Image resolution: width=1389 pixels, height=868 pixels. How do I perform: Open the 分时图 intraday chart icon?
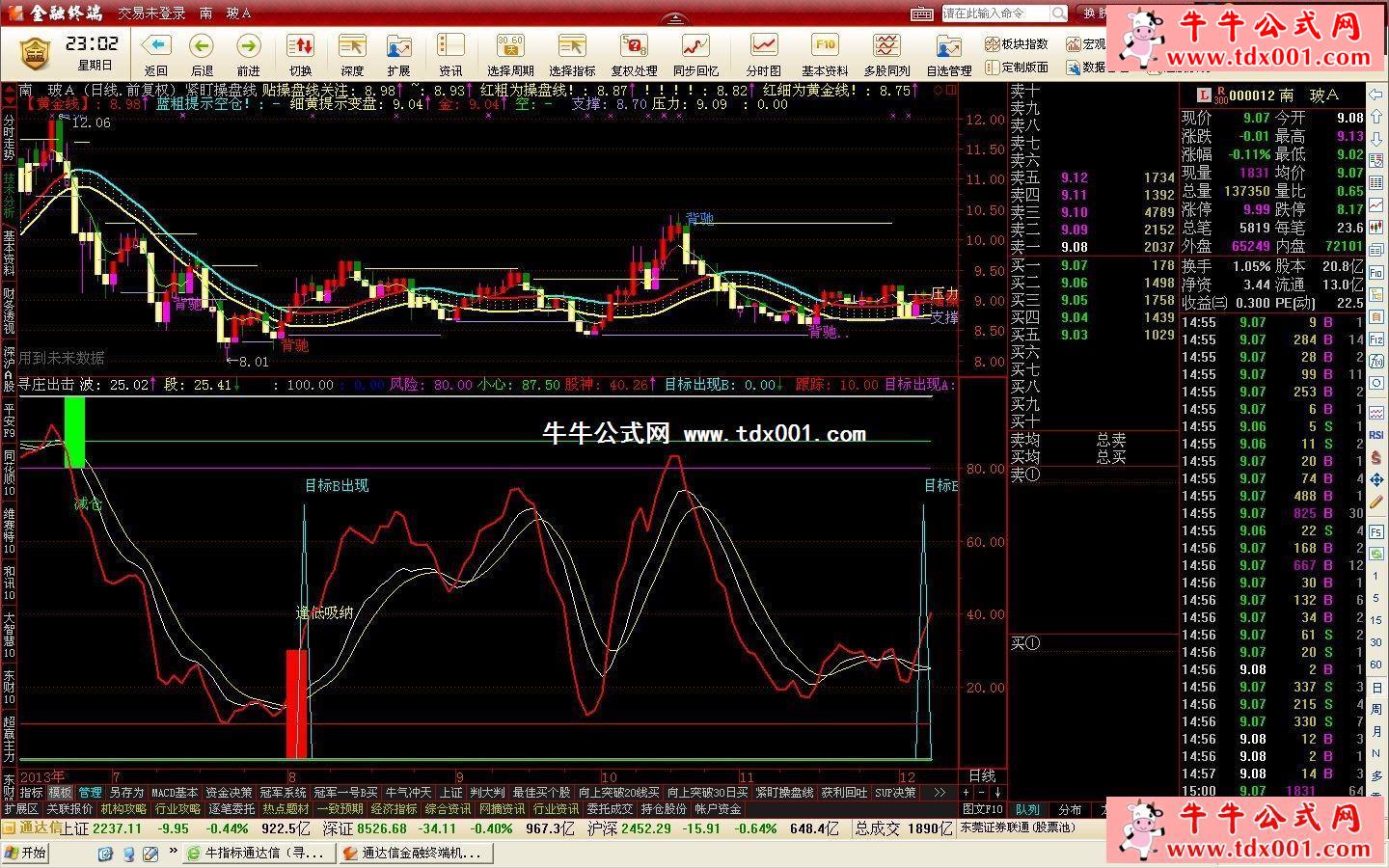[x=764, y=46]
